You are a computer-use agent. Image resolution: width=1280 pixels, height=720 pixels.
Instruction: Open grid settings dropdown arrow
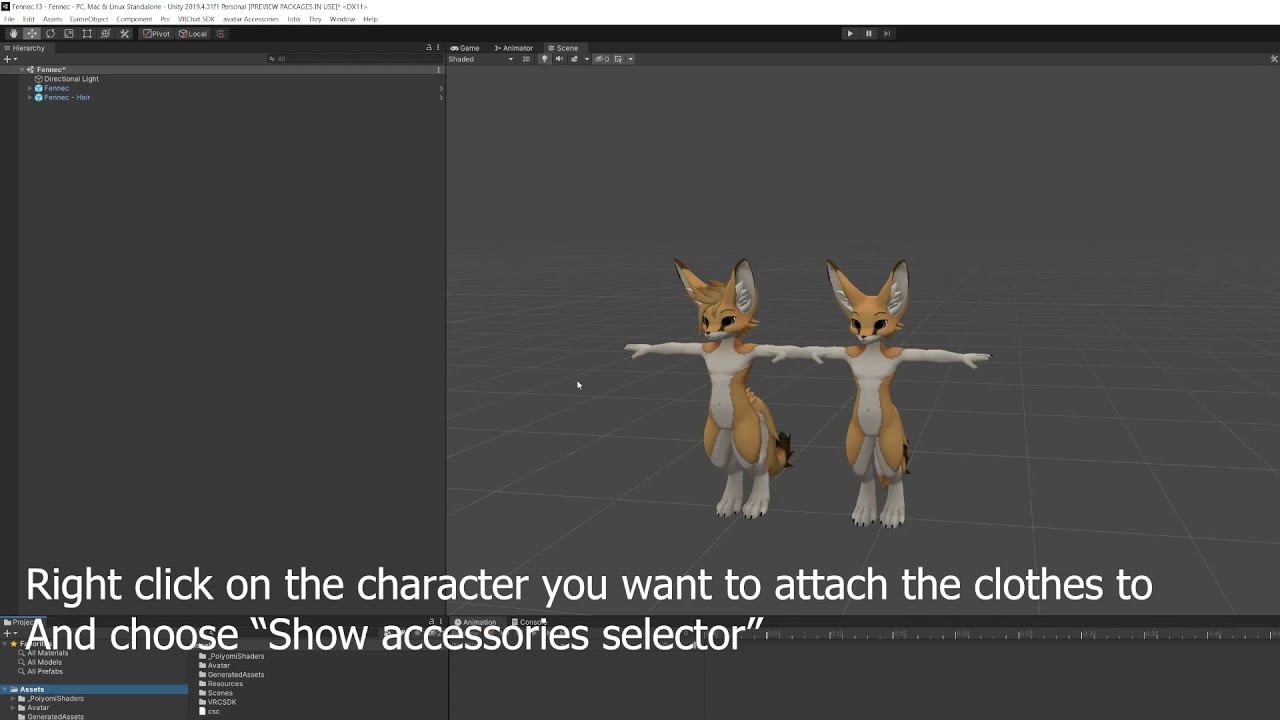point(630,59)
